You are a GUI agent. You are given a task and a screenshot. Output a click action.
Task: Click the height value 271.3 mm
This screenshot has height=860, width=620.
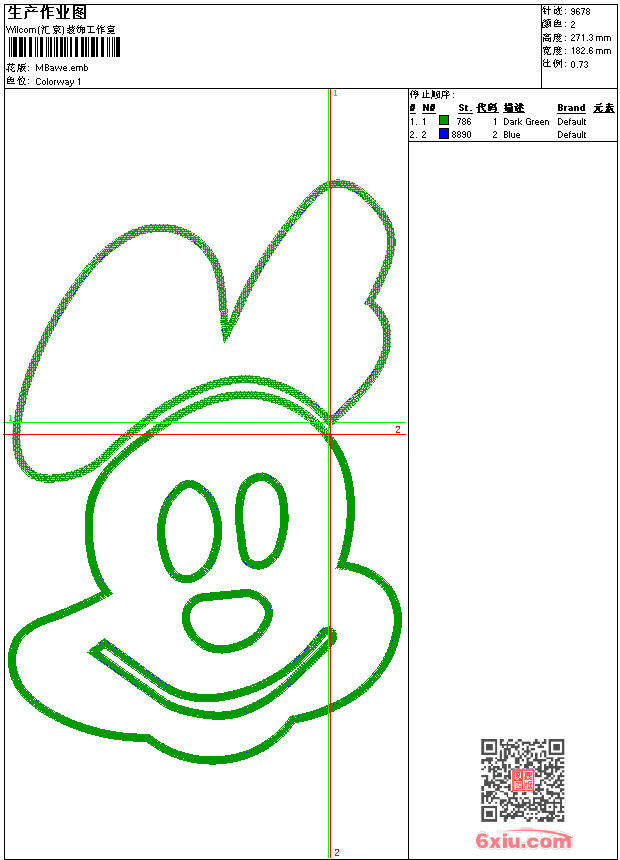590,38
